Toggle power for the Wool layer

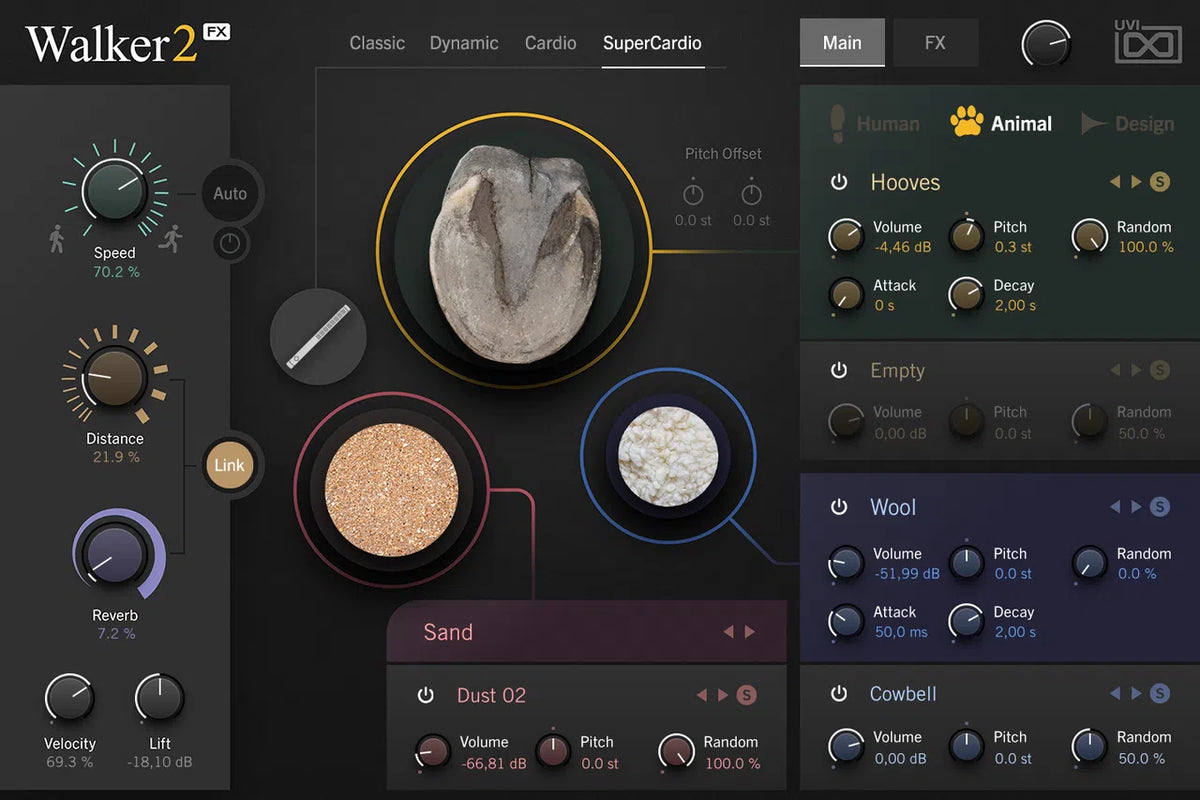click(839, 507)
